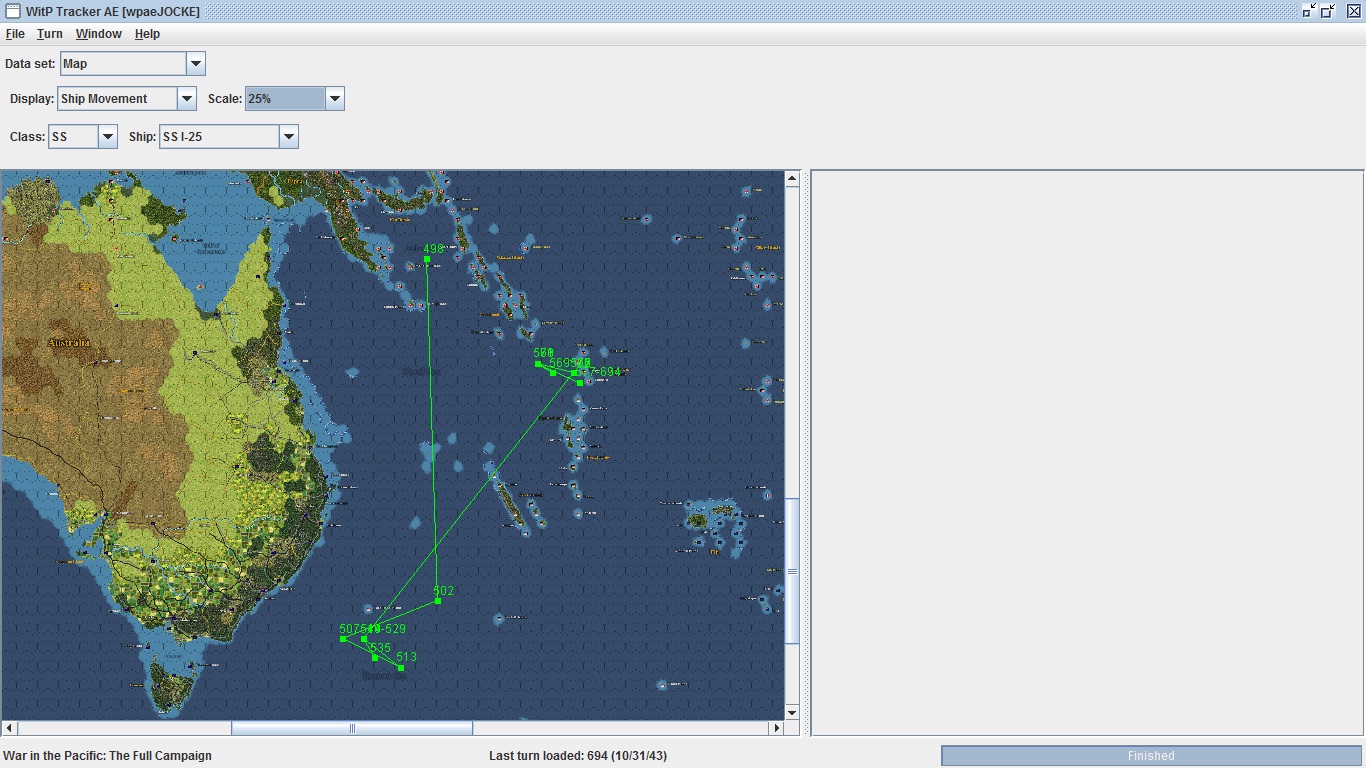Open the File menu
The height and width of the screenshot is (768, 1366).
coord(15,34)
